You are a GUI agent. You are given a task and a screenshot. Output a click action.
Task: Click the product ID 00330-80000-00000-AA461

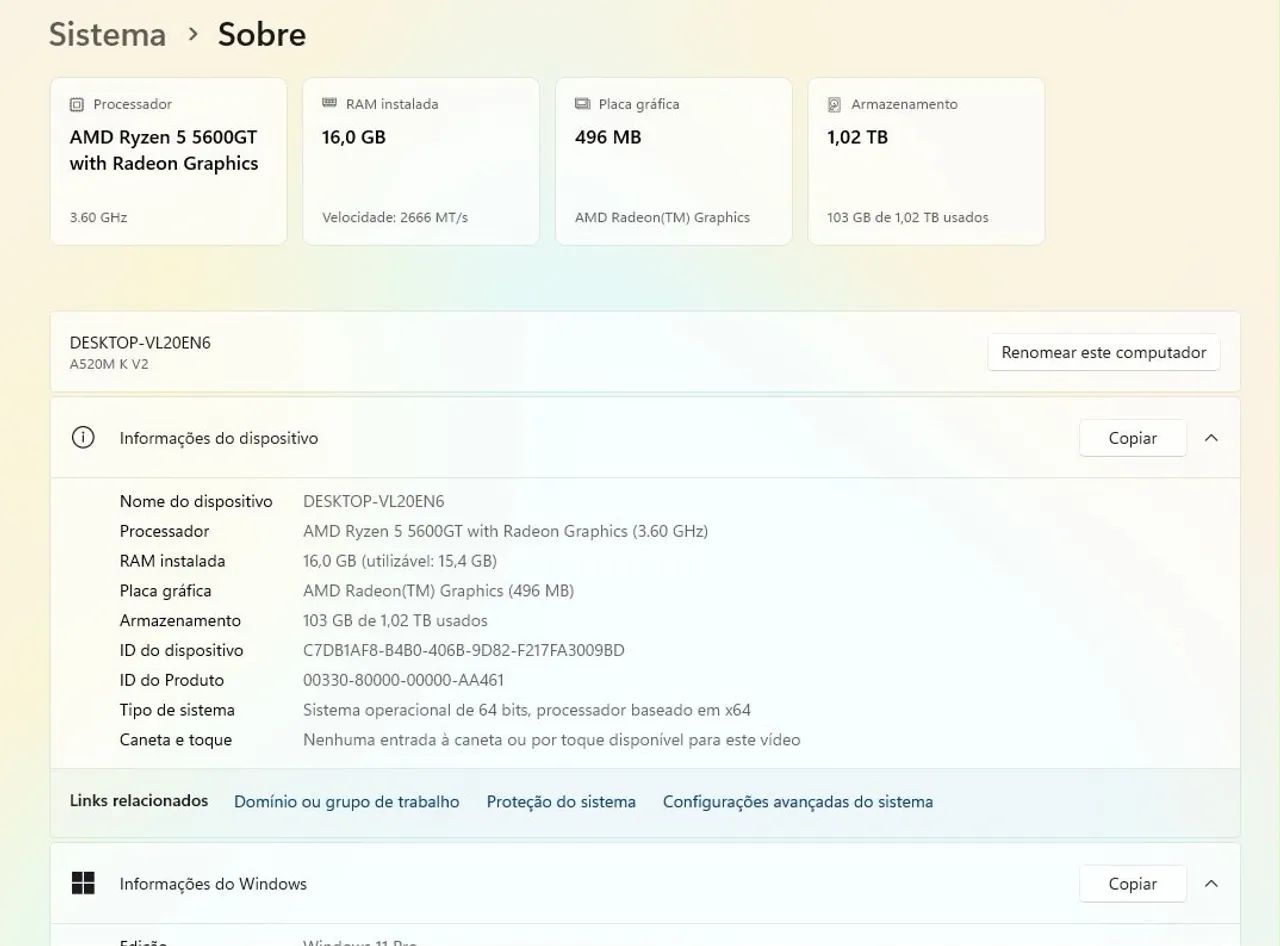pos(404,681)
